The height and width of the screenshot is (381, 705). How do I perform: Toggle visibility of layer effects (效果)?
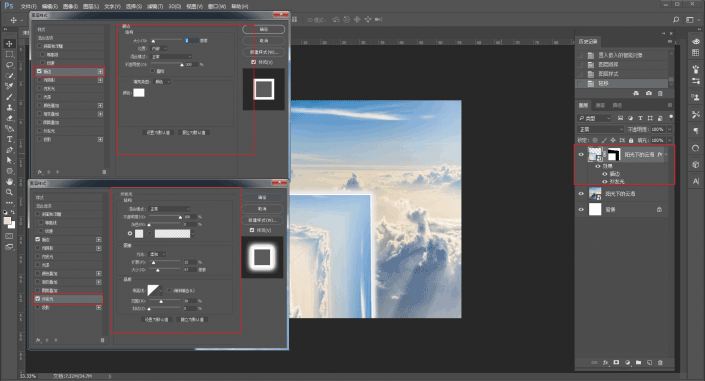[598, 166]
